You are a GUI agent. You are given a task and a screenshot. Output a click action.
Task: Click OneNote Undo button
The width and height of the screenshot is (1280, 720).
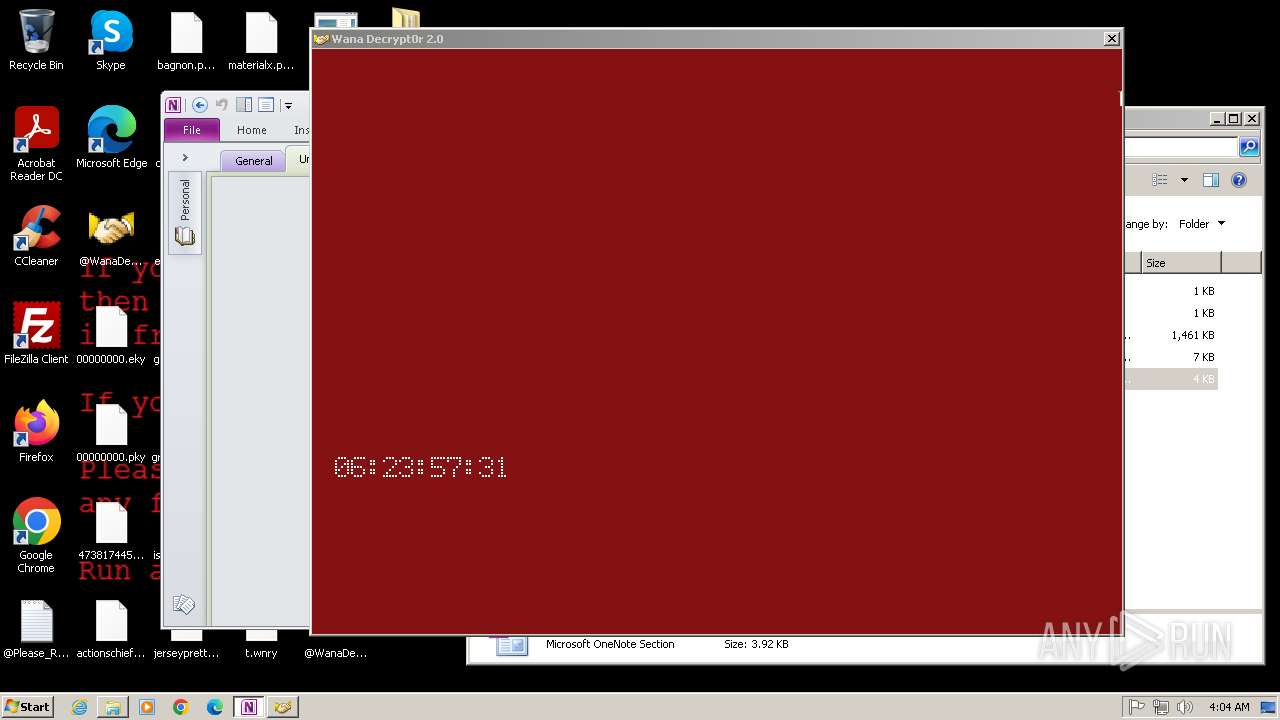tap(221, 105)
